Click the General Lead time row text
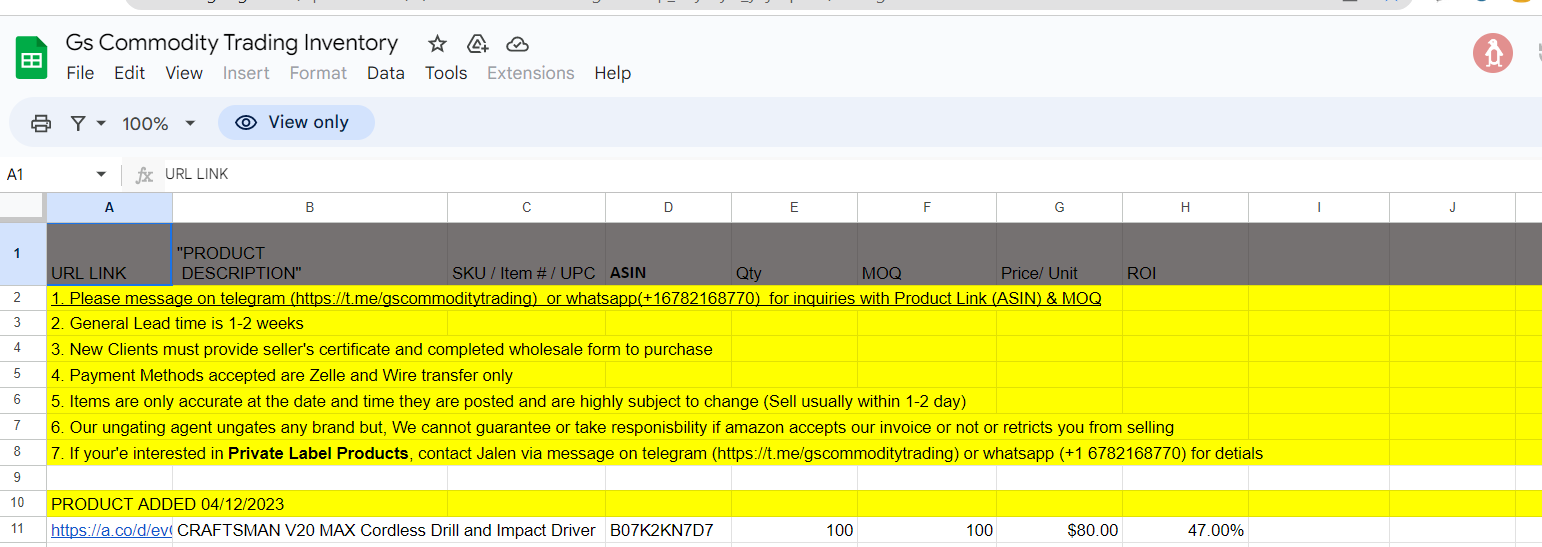 pos(177,324)
